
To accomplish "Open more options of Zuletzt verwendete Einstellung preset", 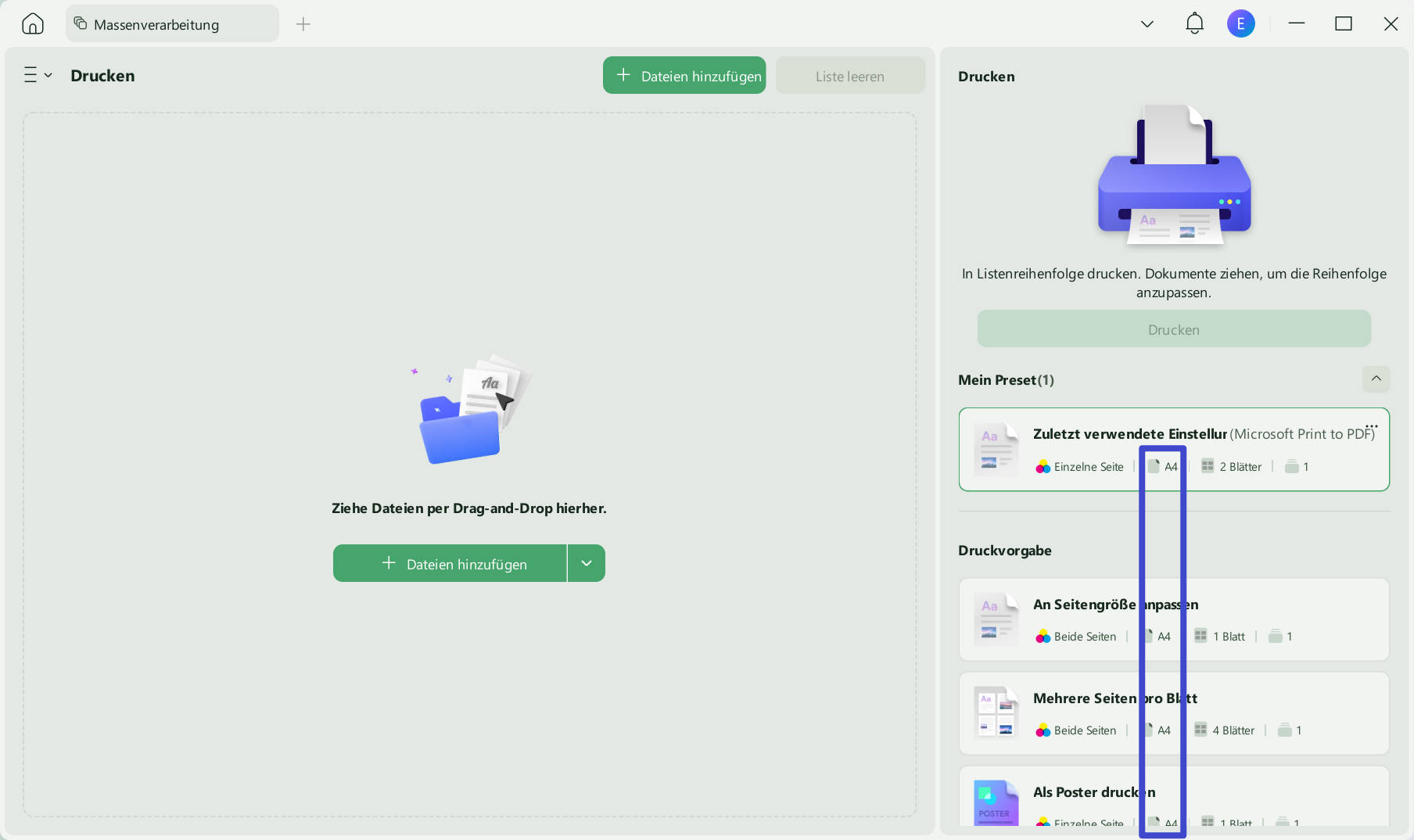I will click(x=1372, y=426).
